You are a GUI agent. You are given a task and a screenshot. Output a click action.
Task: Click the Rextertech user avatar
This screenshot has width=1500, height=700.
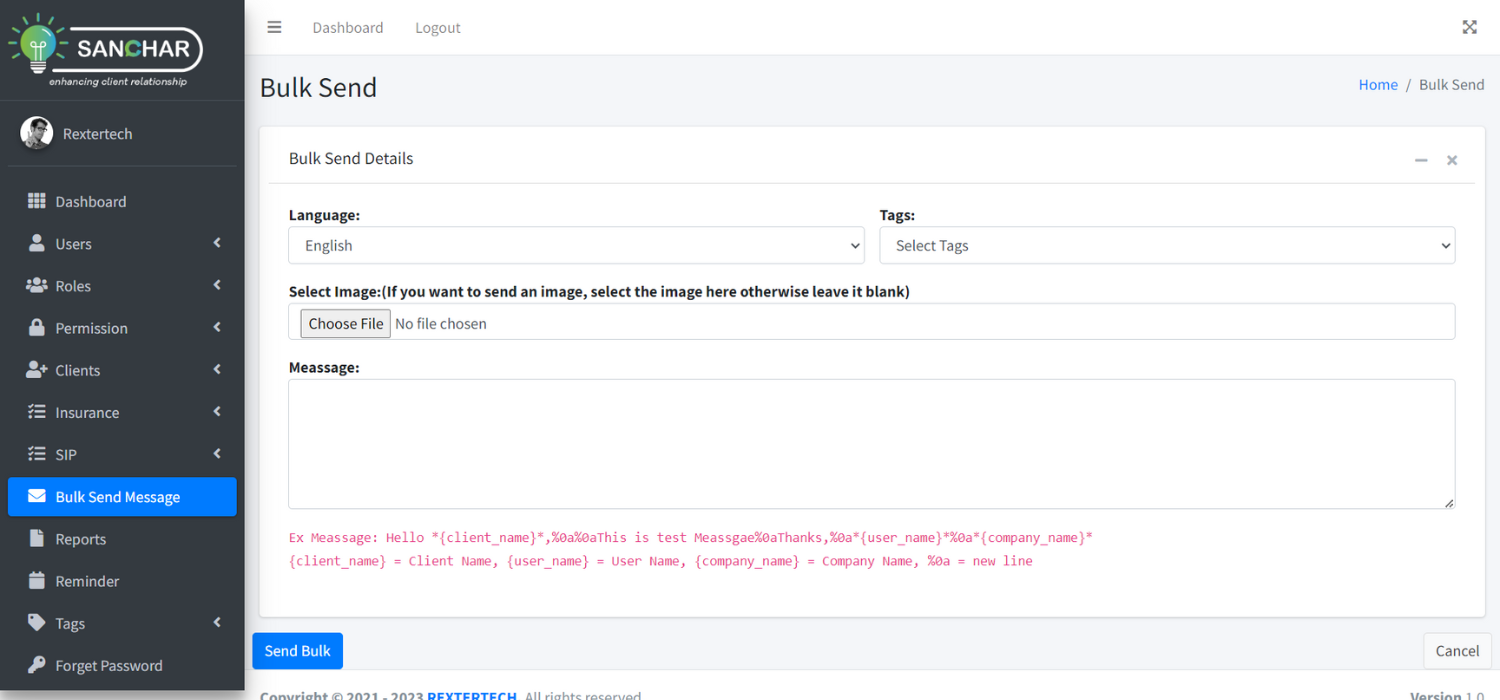[37, 133]
